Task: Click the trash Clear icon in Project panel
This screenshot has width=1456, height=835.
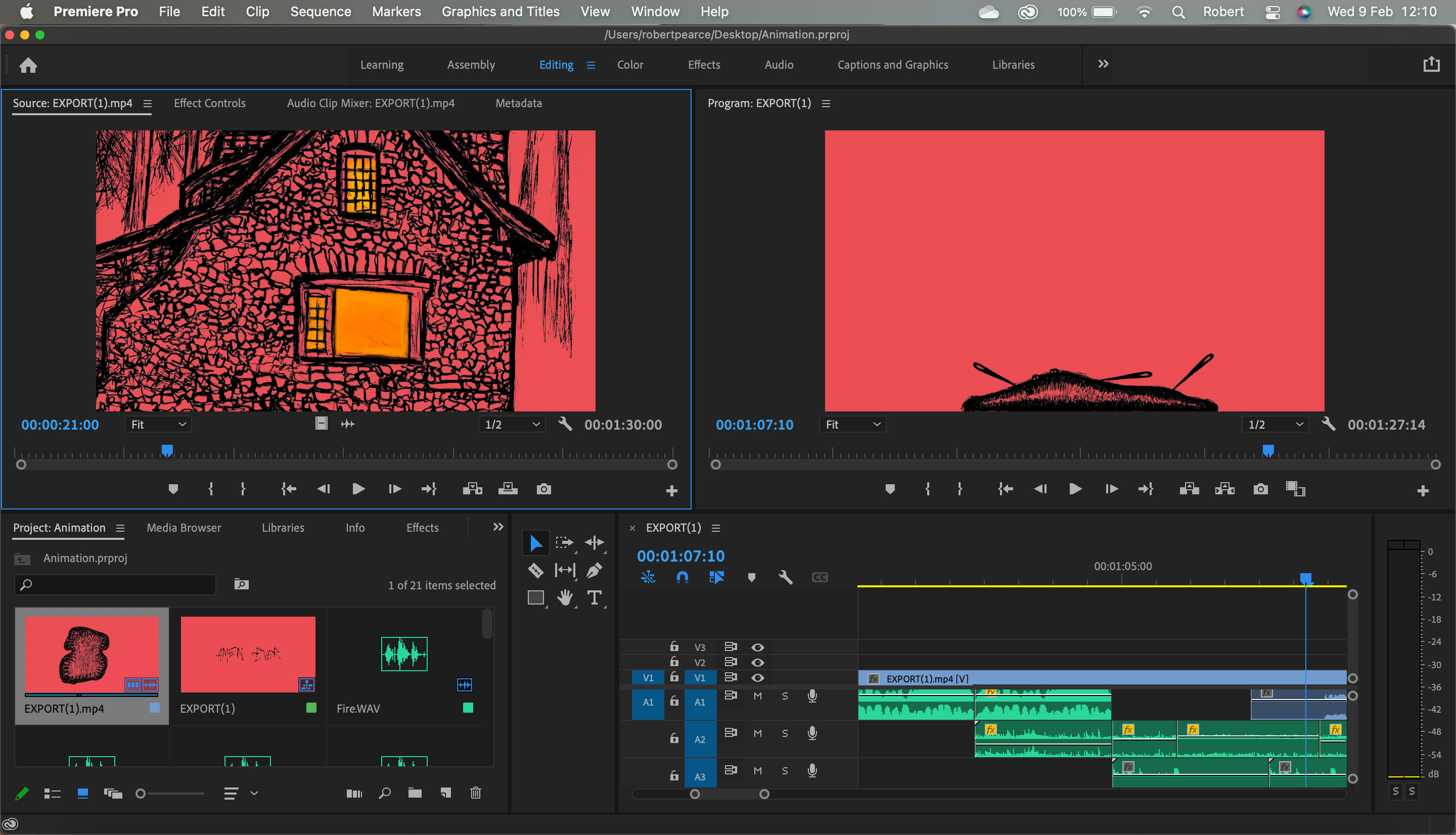Action: 475,793
